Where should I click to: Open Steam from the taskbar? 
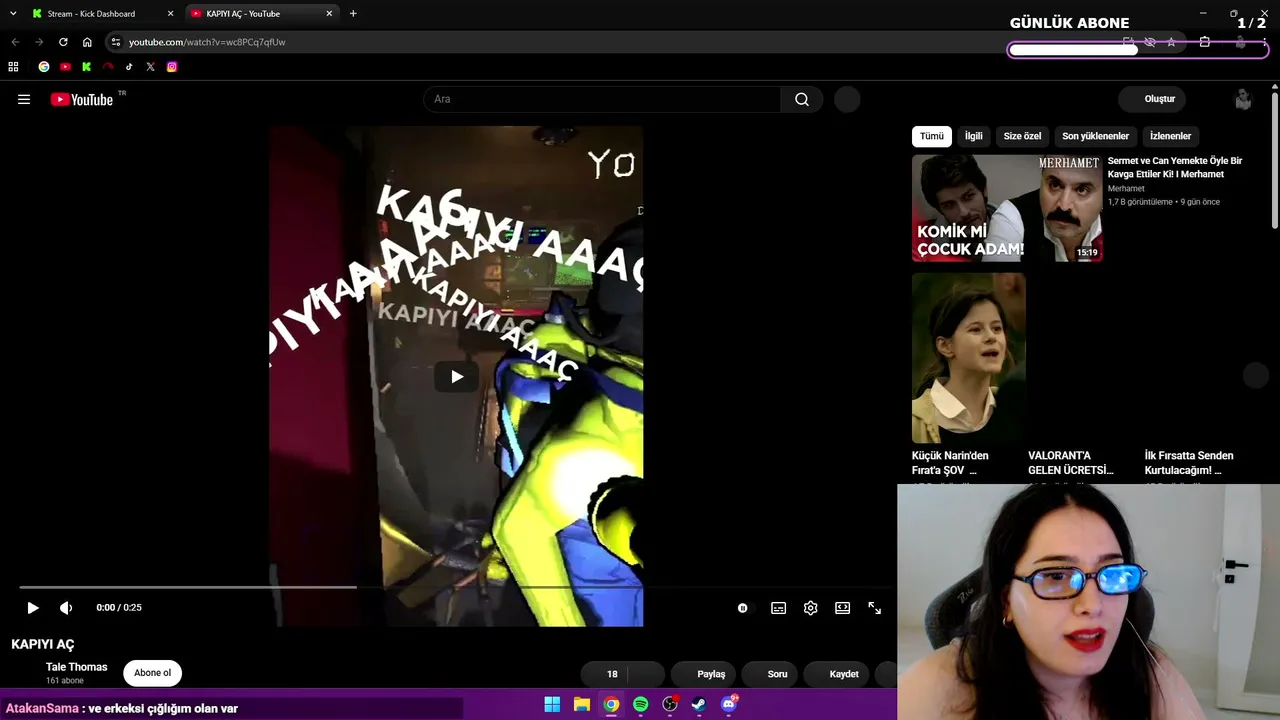699,704
